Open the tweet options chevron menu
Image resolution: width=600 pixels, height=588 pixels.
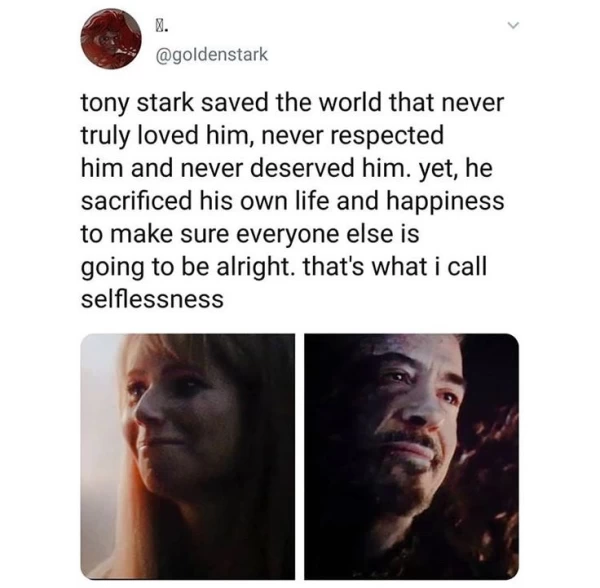(514, 29)
